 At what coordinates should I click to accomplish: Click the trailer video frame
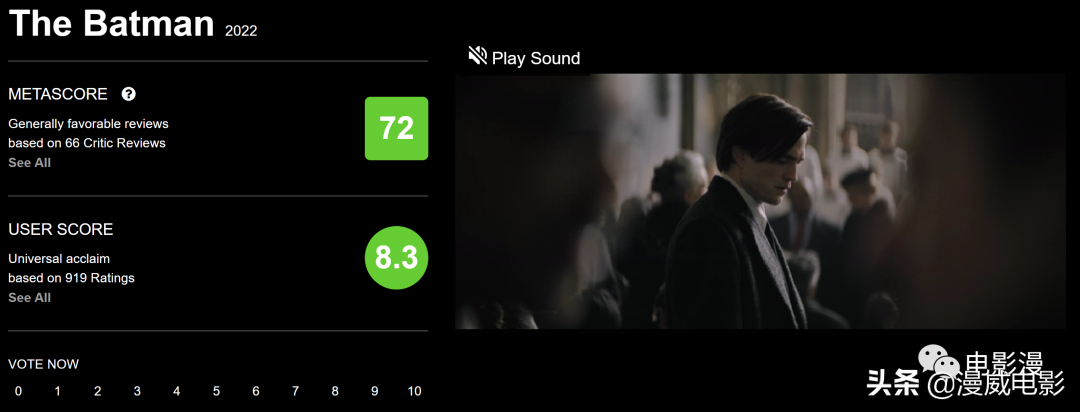click(760, 201)
